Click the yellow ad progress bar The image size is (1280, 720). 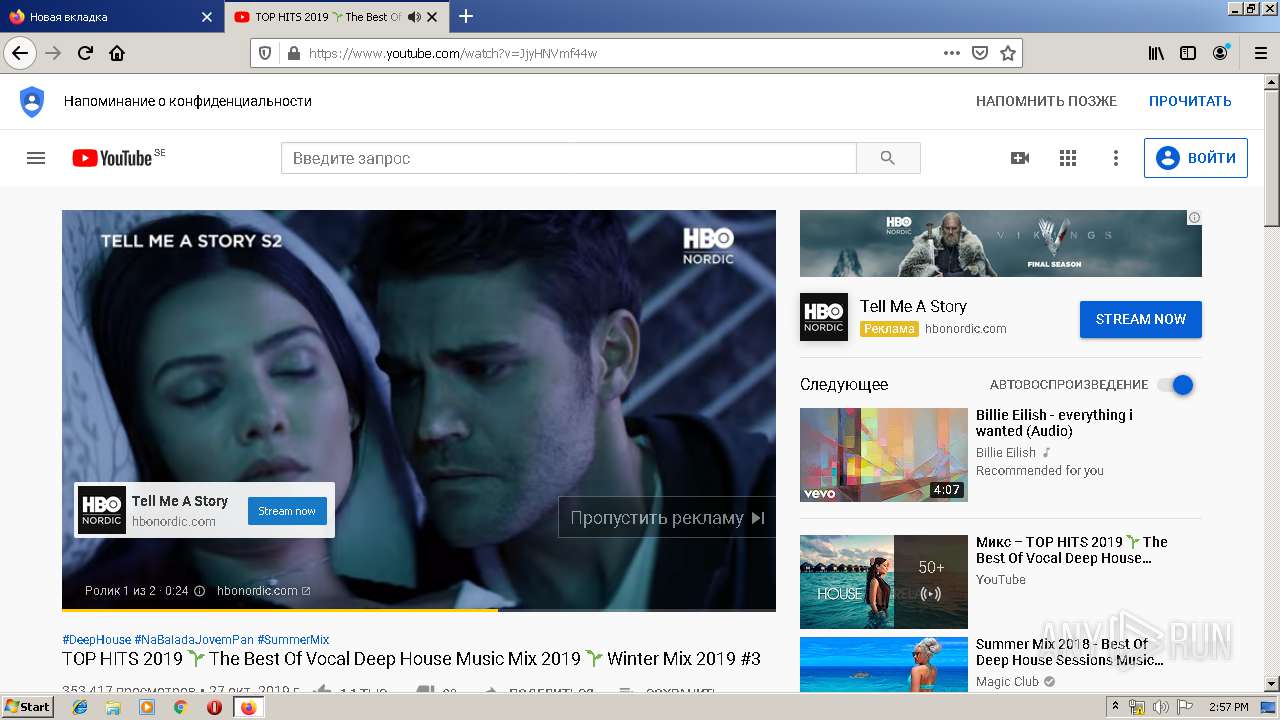[x=280, y=609]
